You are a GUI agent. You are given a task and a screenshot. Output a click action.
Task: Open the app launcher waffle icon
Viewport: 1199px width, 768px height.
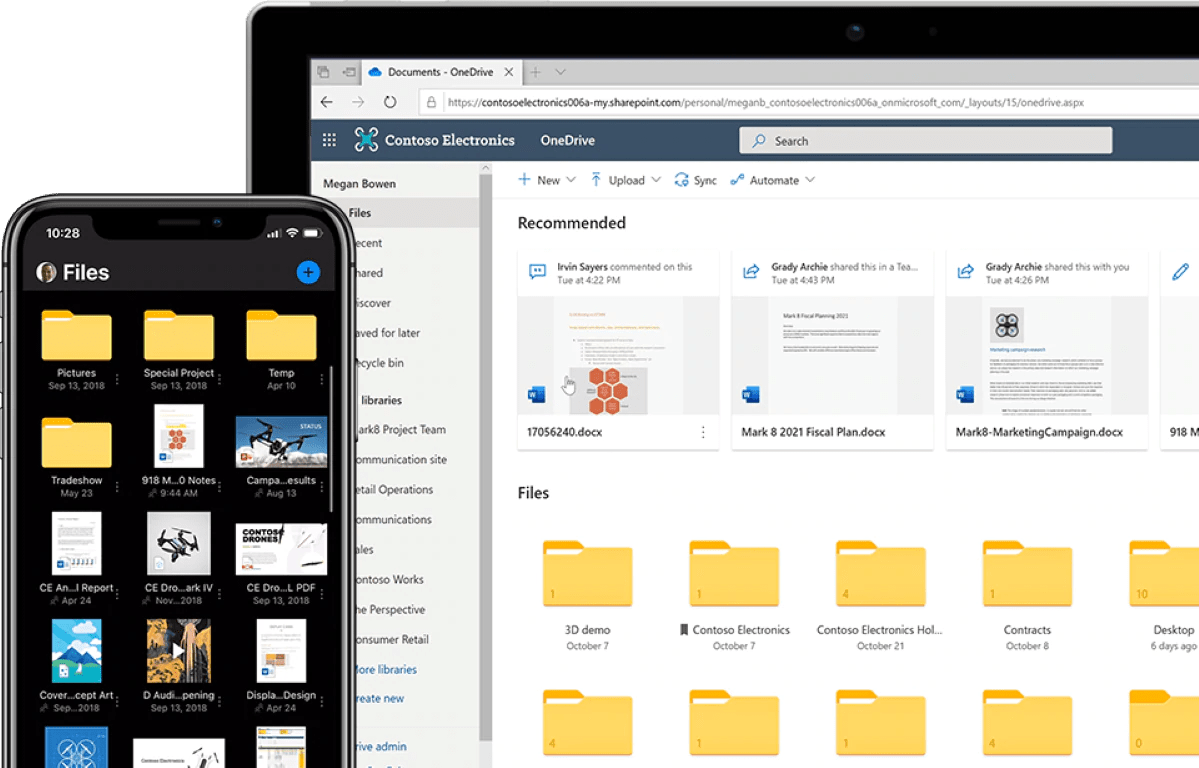(x=329, y=139)
